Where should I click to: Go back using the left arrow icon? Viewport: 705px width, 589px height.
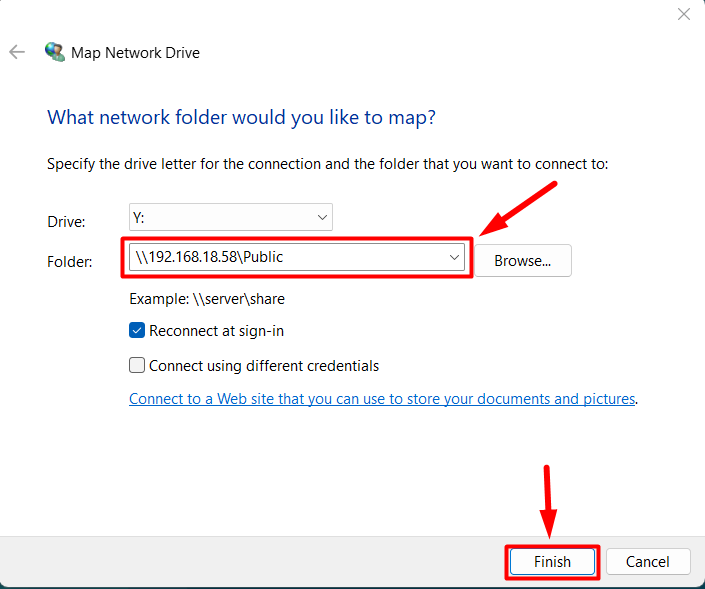pos(17,52)
